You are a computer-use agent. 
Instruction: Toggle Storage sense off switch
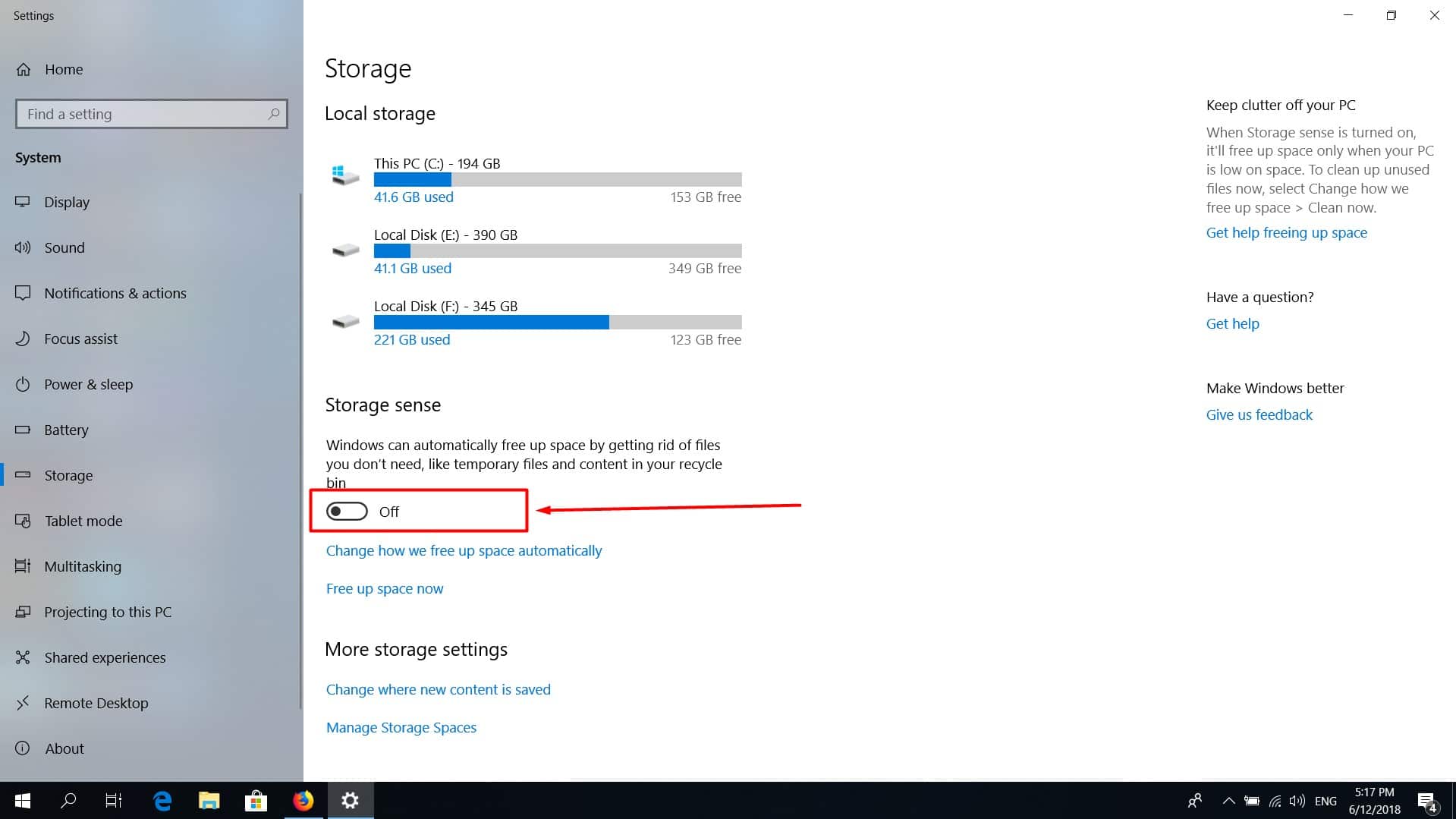tap(347, 511)
